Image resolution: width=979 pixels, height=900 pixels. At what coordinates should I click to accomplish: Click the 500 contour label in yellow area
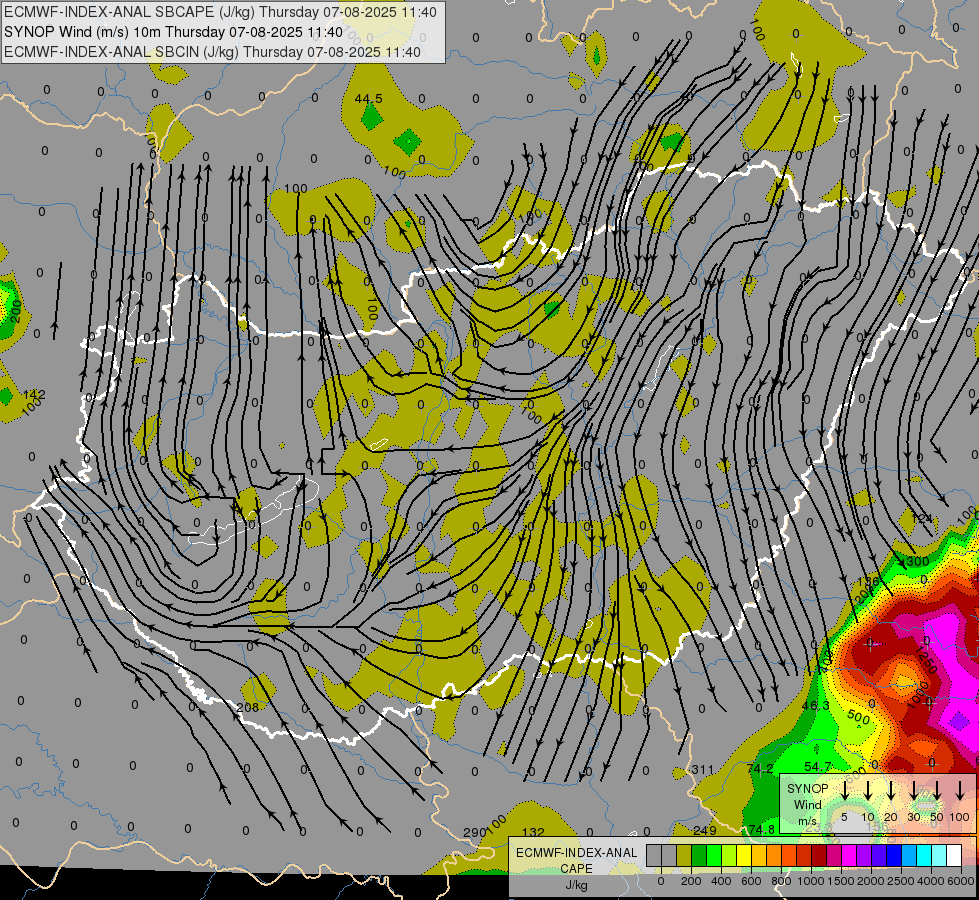click(859, 716)
